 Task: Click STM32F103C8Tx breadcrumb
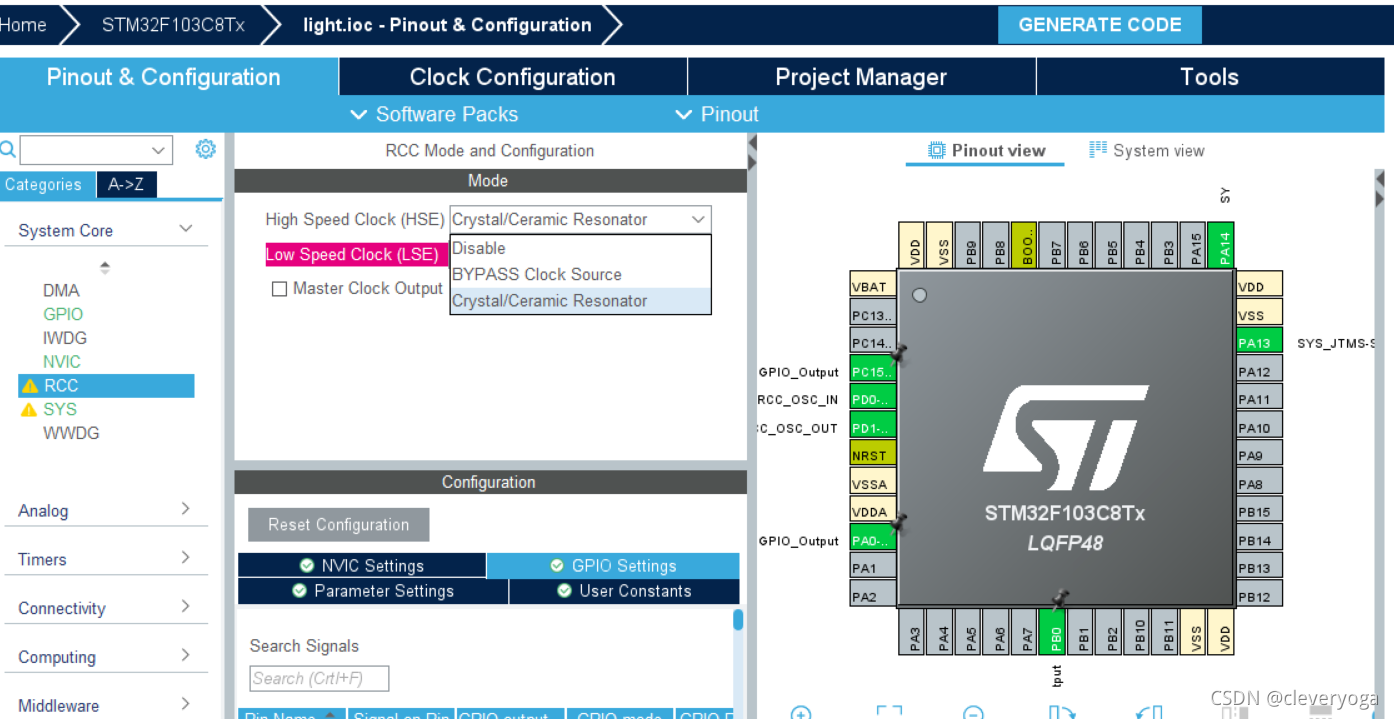point(173,25)
